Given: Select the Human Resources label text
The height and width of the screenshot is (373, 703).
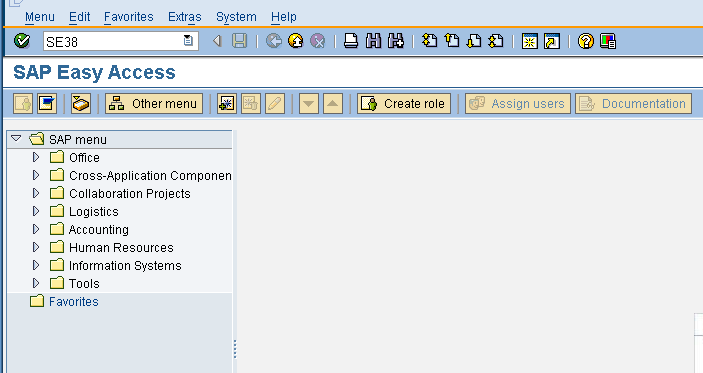Looking at the screenshot, I should [121, 247].
